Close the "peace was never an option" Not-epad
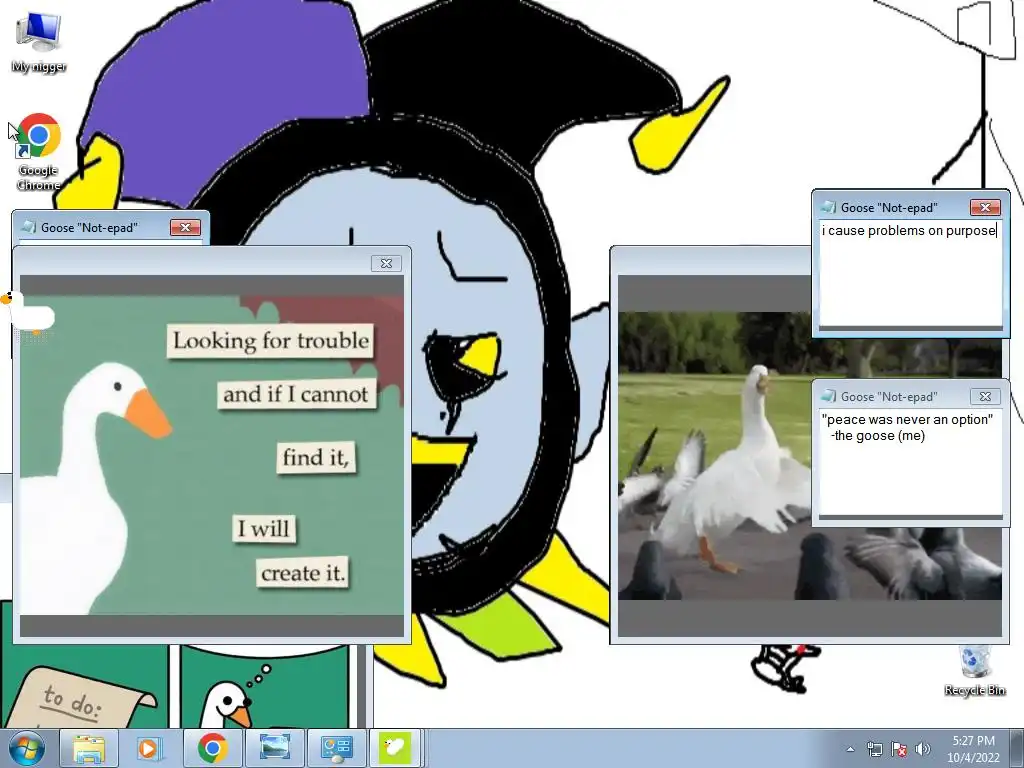 point(985,396)
